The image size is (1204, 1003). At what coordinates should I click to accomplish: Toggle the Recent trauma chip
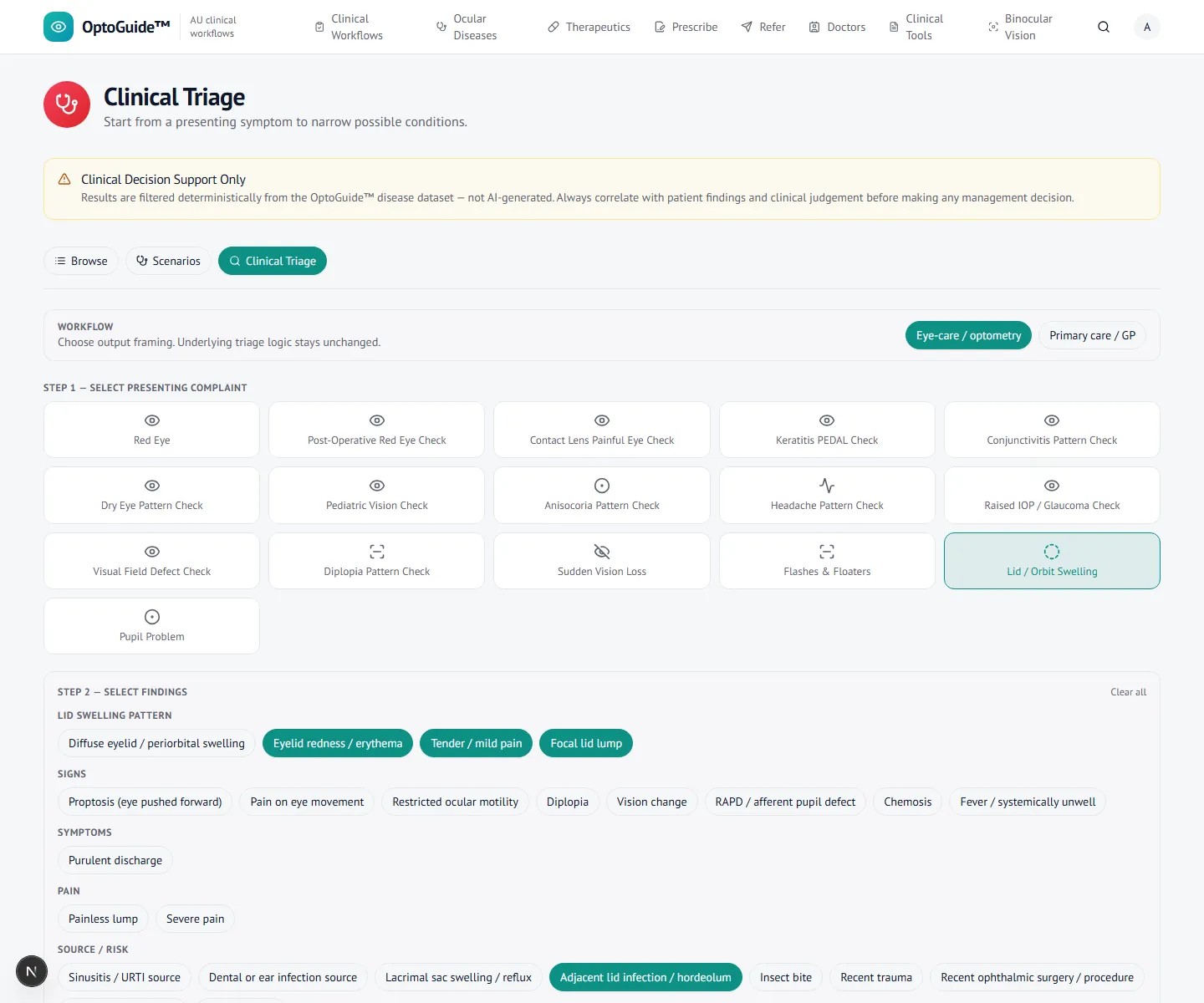pyautogui.click(x=876, y=977)
